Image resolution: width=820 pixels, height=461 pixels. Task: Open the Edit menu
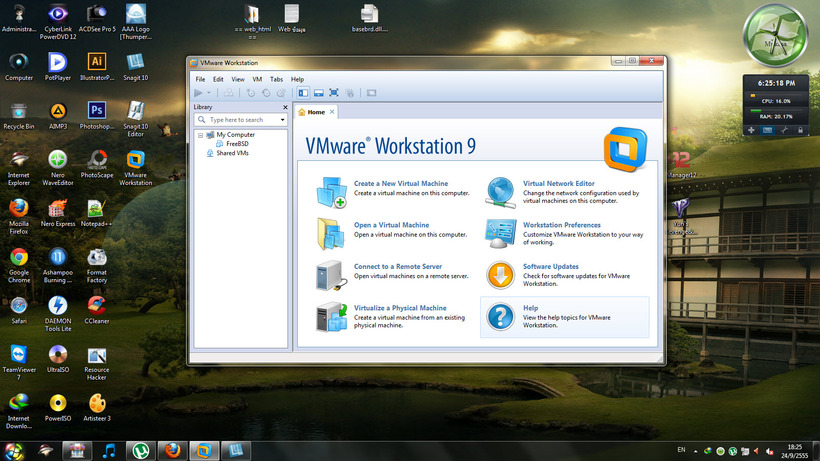[x=218, y=79]
